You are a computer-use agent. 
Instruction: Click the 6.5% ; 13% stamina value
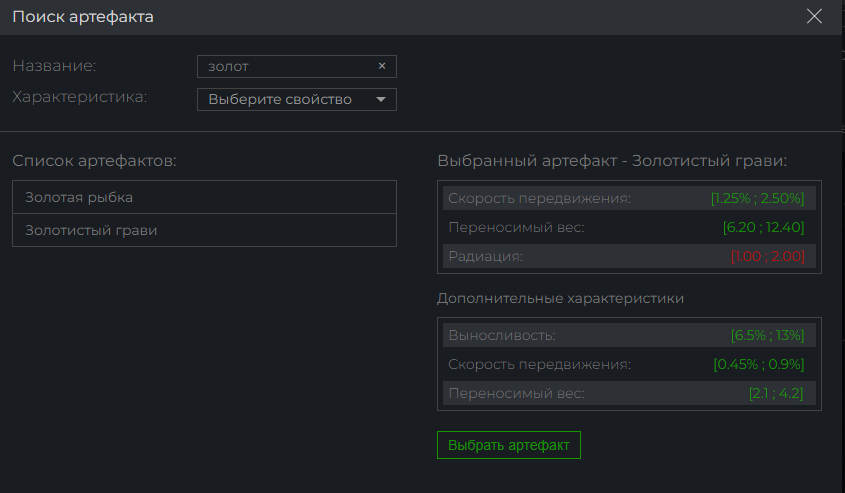pyautogui.click(x=767, y=335)
